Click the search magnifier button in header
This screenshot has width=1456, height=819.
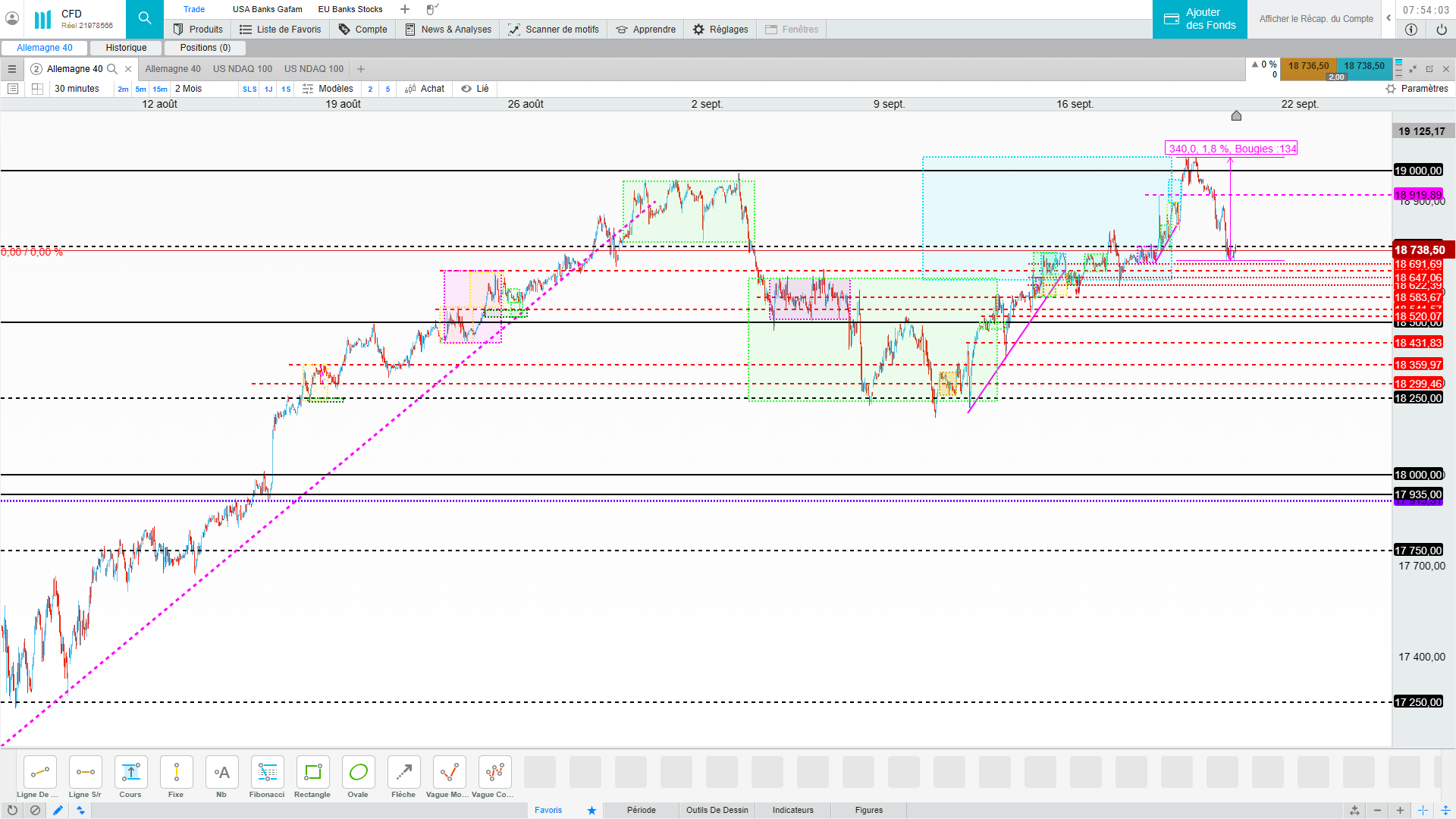point(144,19)
